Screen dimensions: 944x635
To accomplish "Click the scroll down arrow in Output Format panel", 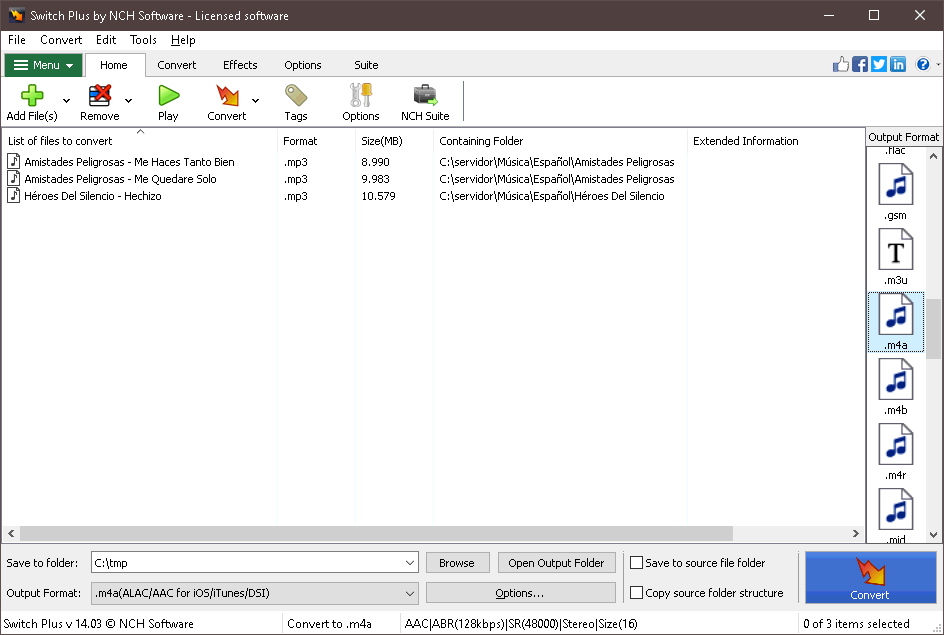I will 933,534.
